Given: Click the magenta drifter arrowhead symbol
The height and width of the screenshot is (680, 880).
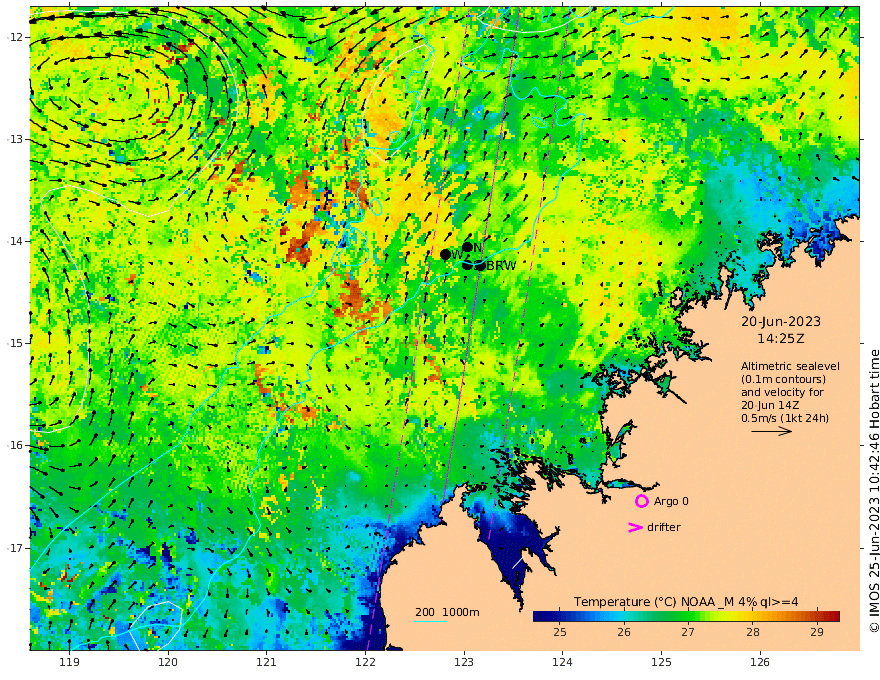Looking at the screenshot, I should click(x=635, y=527).
